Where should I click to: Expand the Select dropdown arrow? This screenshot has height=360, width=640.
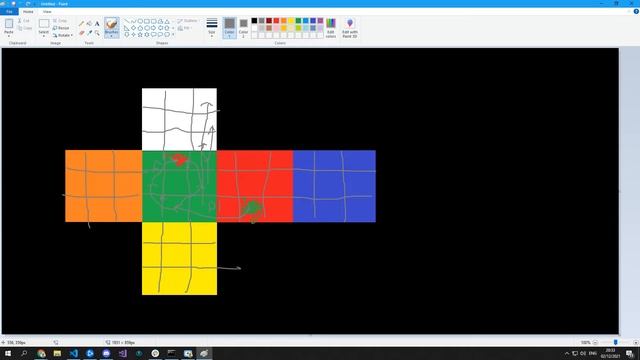click(x=44, y=36)
